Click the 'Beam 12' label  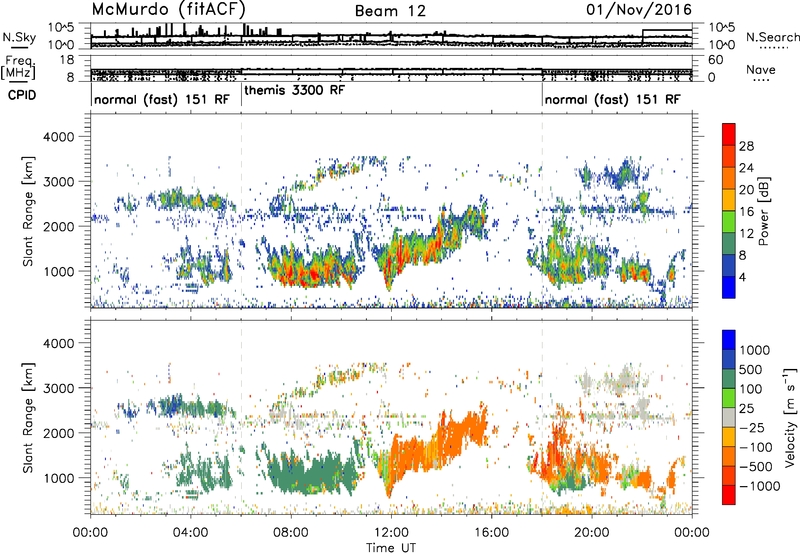(x=390, y=11)
